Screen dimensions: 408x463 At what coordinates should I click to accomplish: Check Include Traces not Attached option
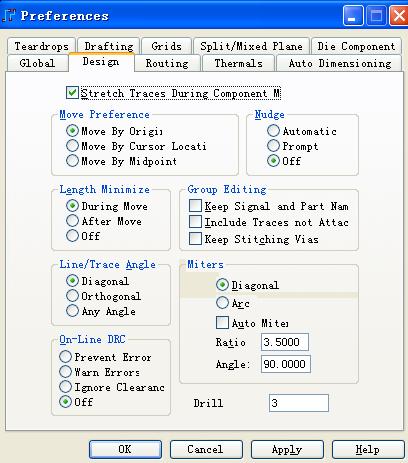coord(195,222)
